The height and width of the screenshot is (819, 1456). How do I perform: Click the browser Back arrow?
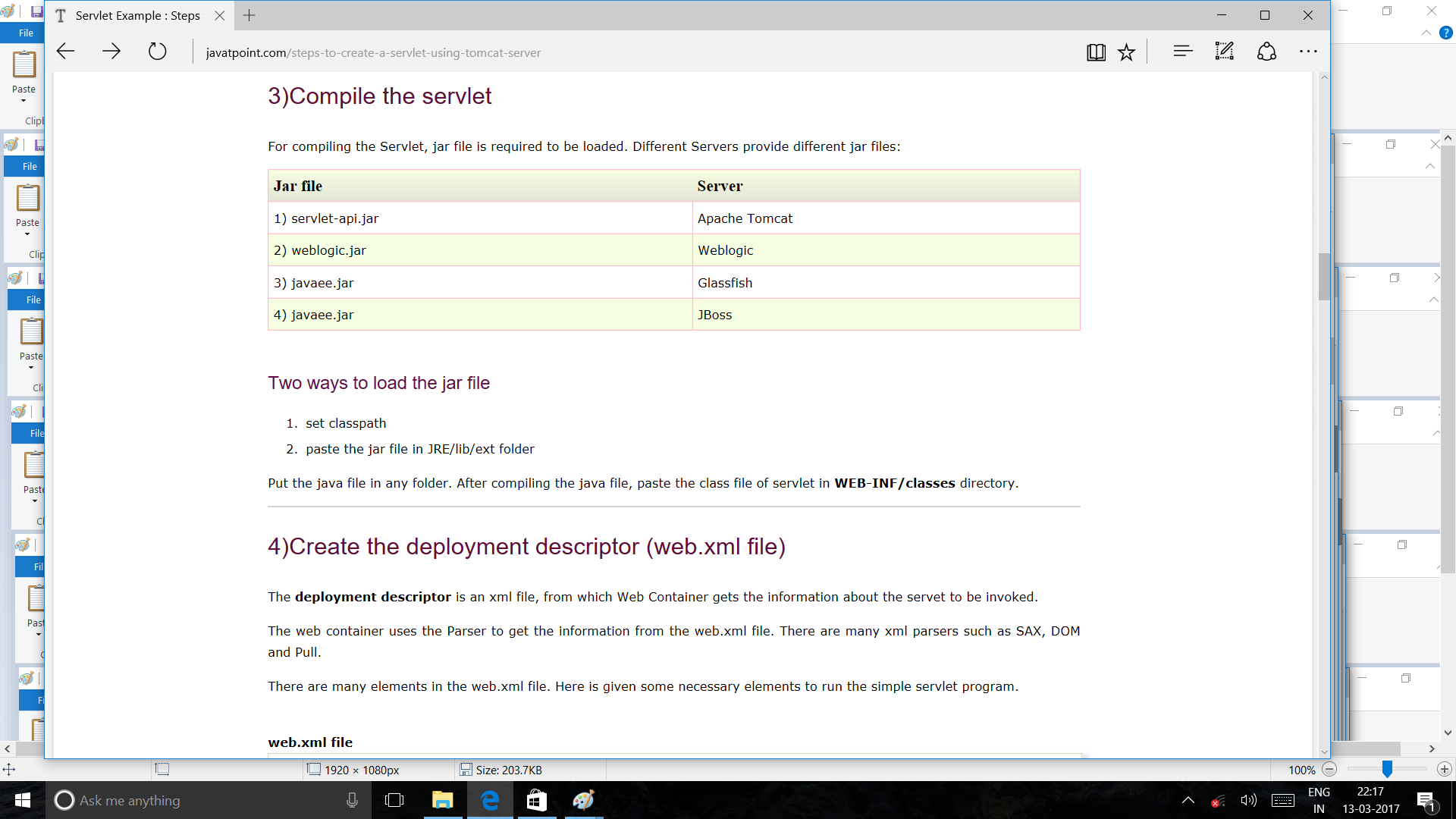point(66,52)
